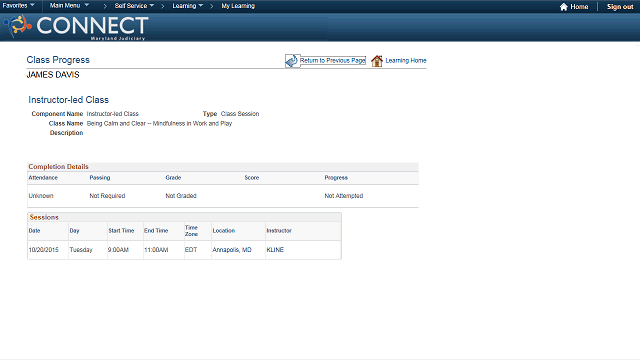Click the Learning Home house icon
This screenshot has height=360, width=640.
coord(377,61)
